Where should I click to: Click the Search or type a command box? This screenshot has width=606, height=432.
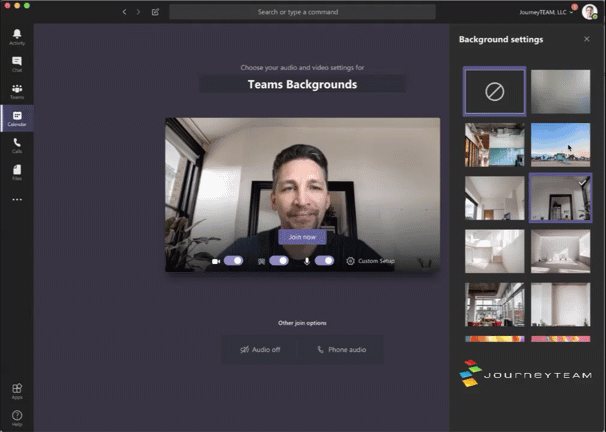302,12
